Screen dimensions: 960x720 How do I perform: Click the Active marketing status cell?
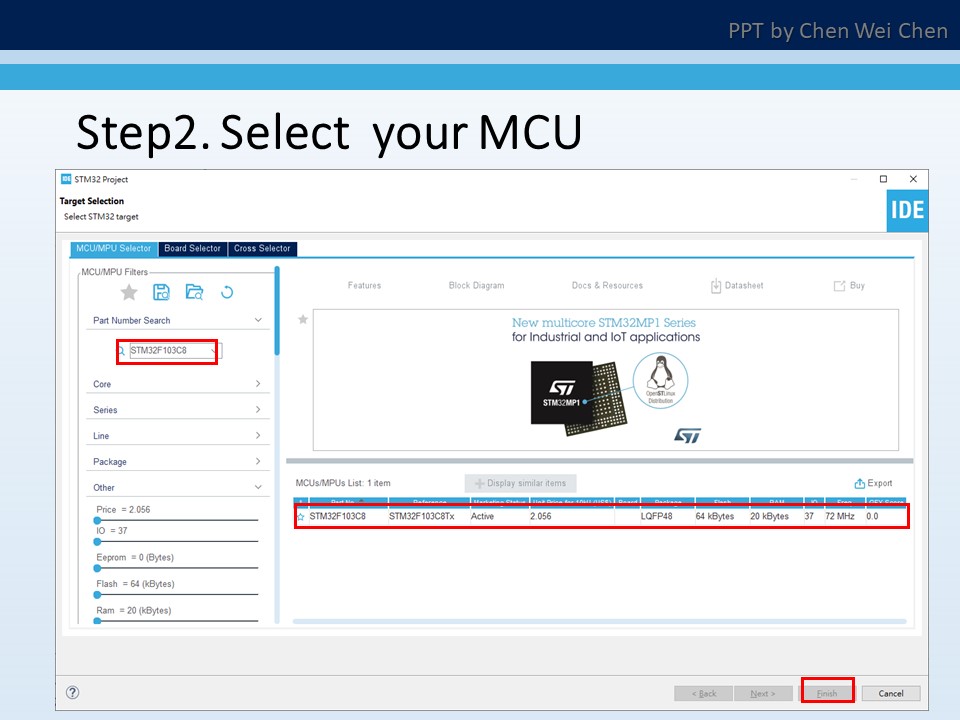pyautogui.click(x=482, y=516)
